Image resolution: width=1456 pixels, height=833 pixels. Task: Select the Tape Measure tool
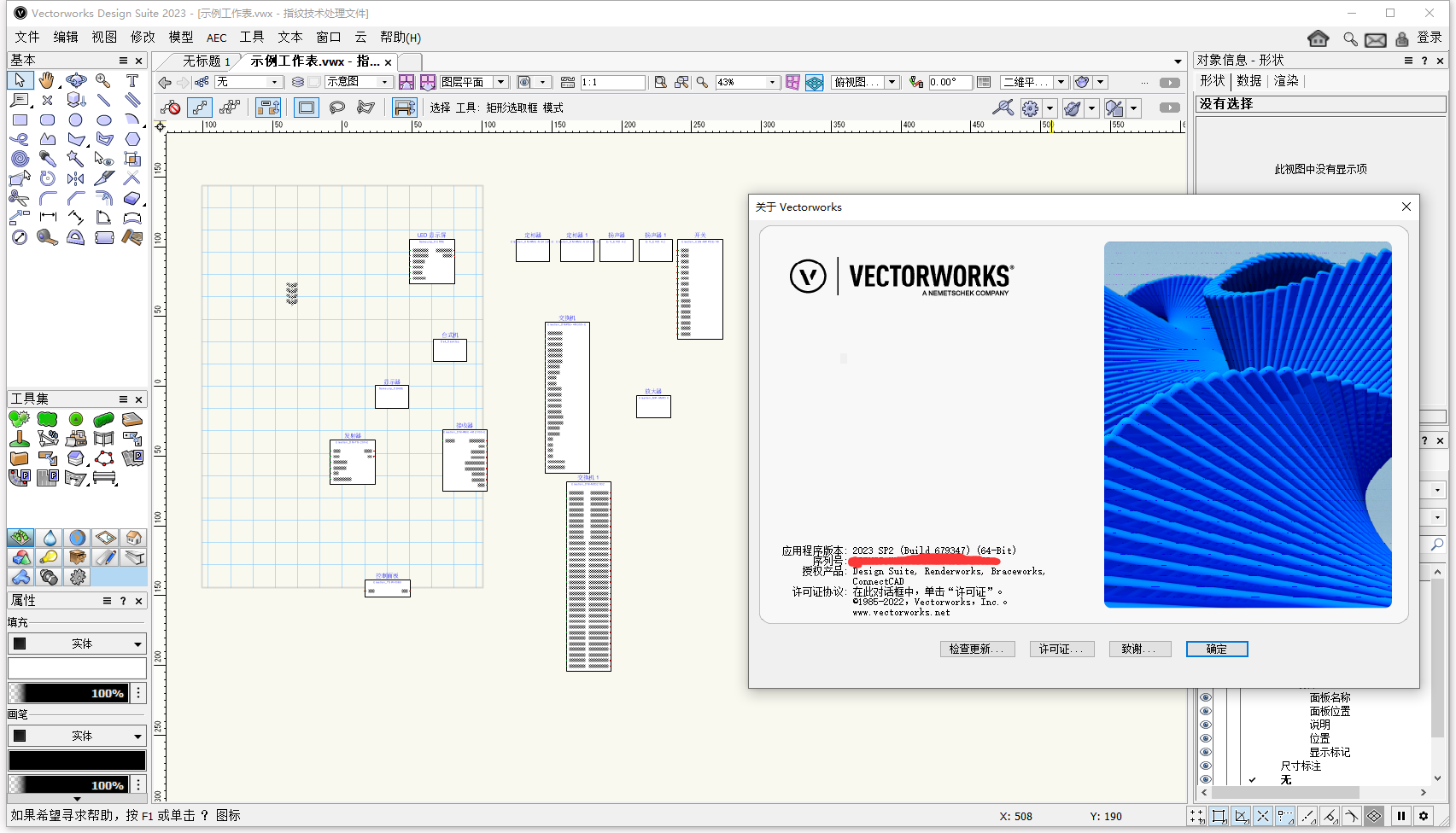[x=46, y=238]
